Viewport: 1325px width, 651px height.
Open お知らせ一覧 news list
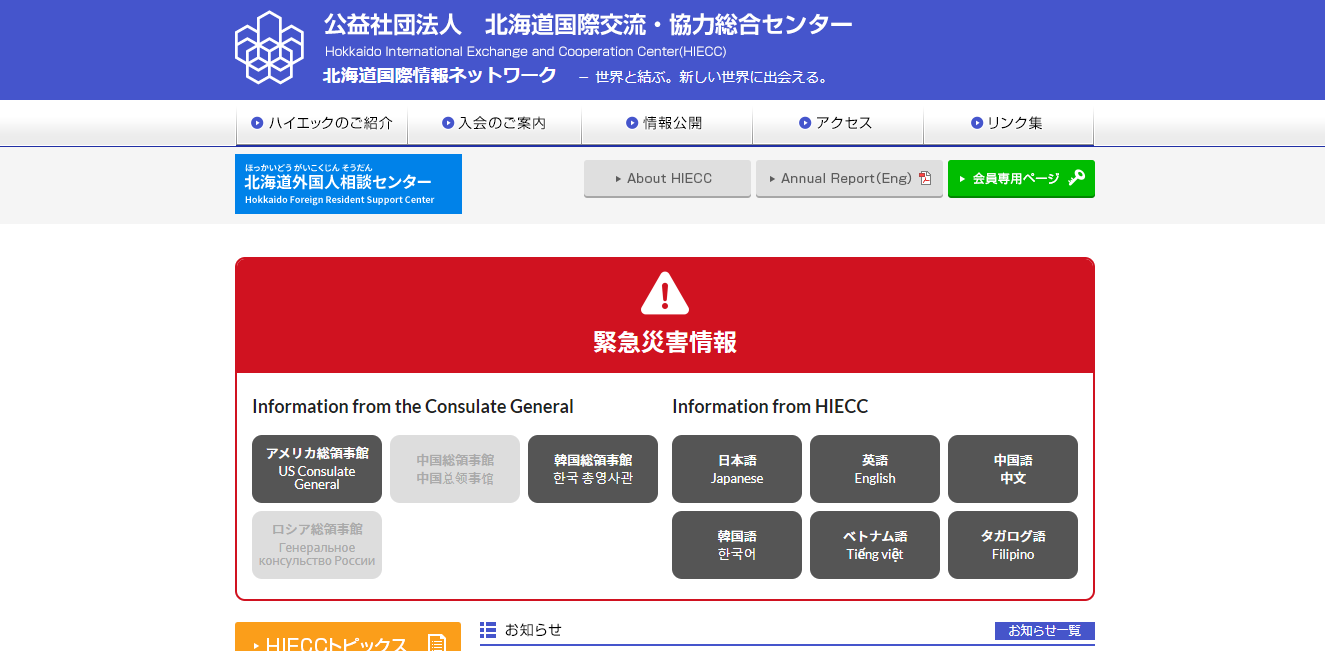1045,631
